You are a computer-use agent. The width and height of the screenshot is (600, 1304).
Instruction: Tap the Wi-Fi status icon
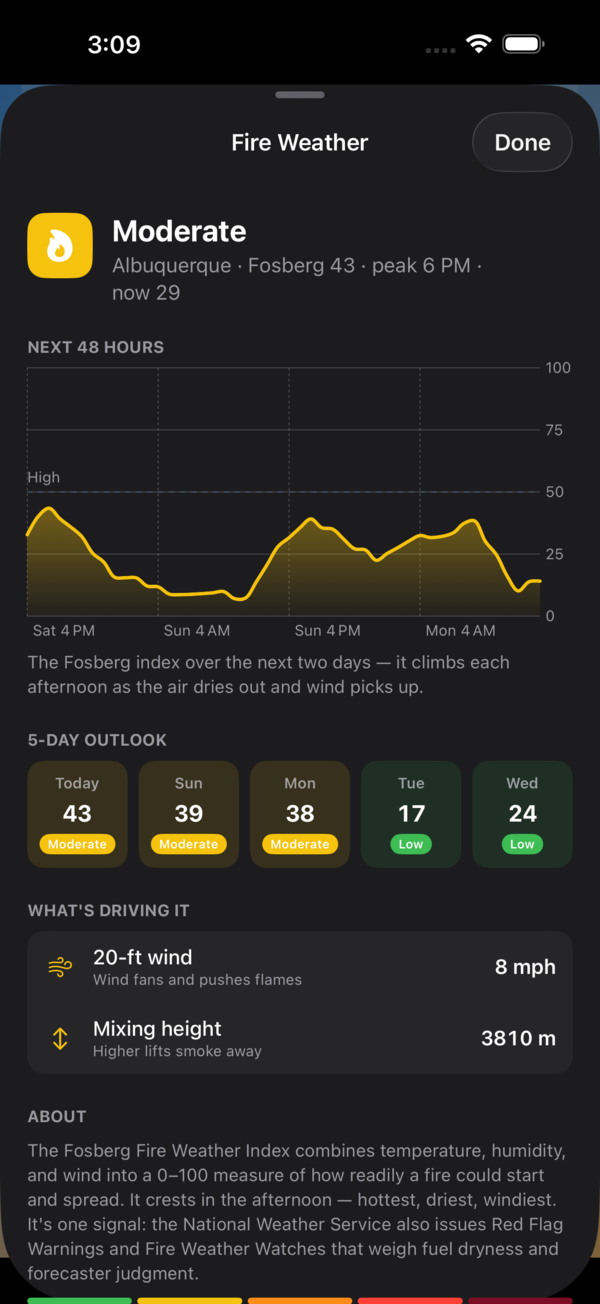[x=479, y=44]
